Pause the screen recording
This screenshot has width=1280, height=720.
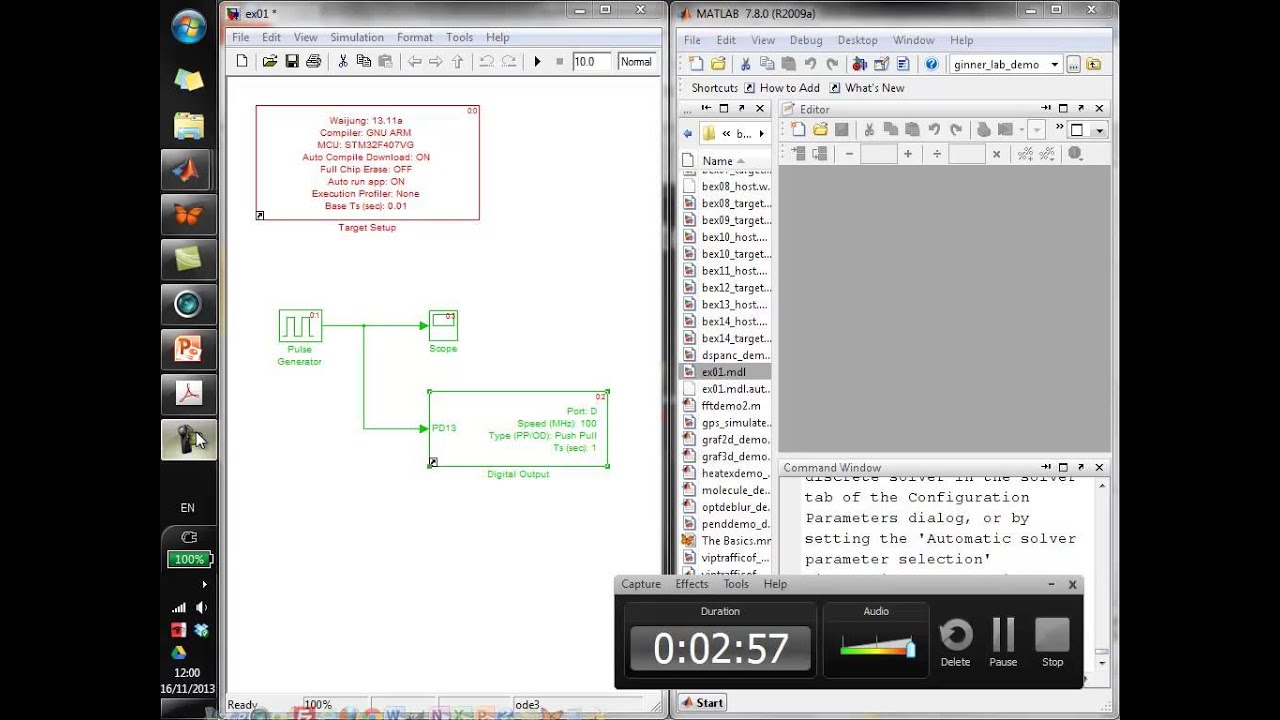(1003, 642)
